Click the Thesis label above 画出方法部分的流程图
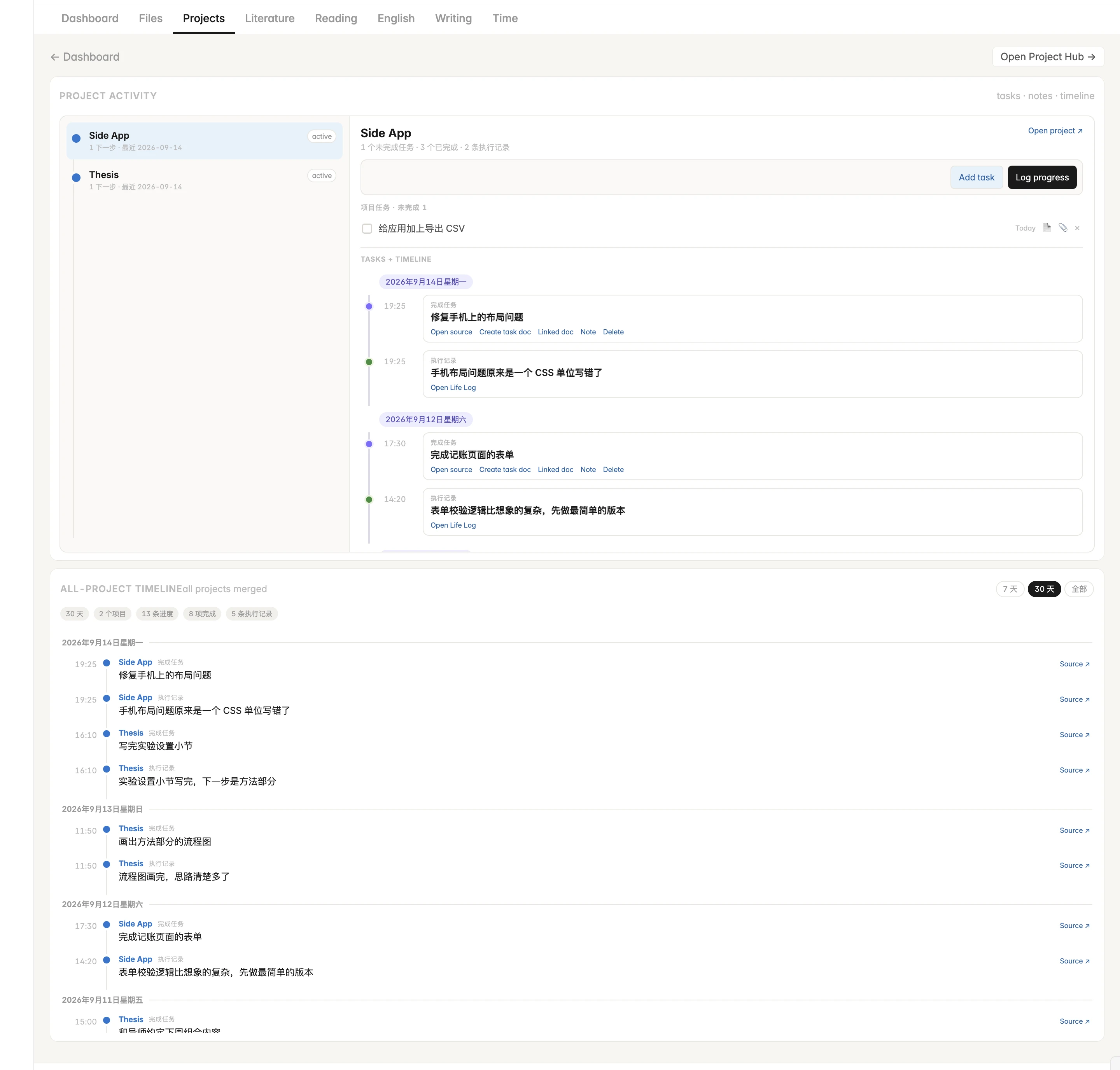1120x1070 pixels. pos(131,829)
